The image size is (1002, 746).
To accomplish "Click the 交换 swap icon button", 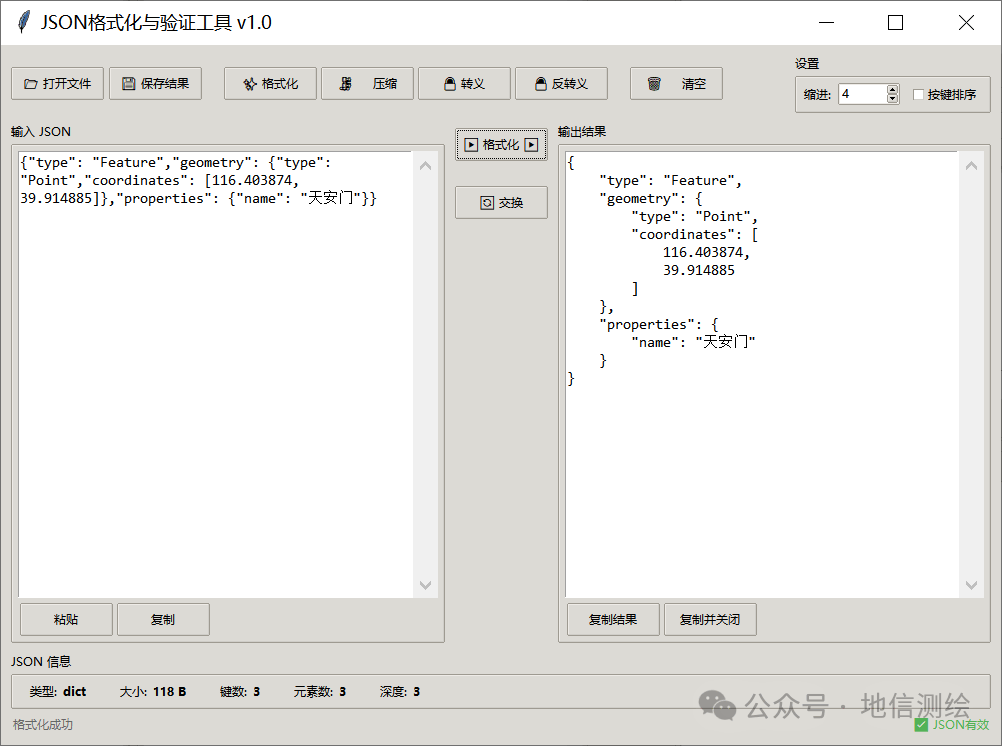I will [501, 203].
